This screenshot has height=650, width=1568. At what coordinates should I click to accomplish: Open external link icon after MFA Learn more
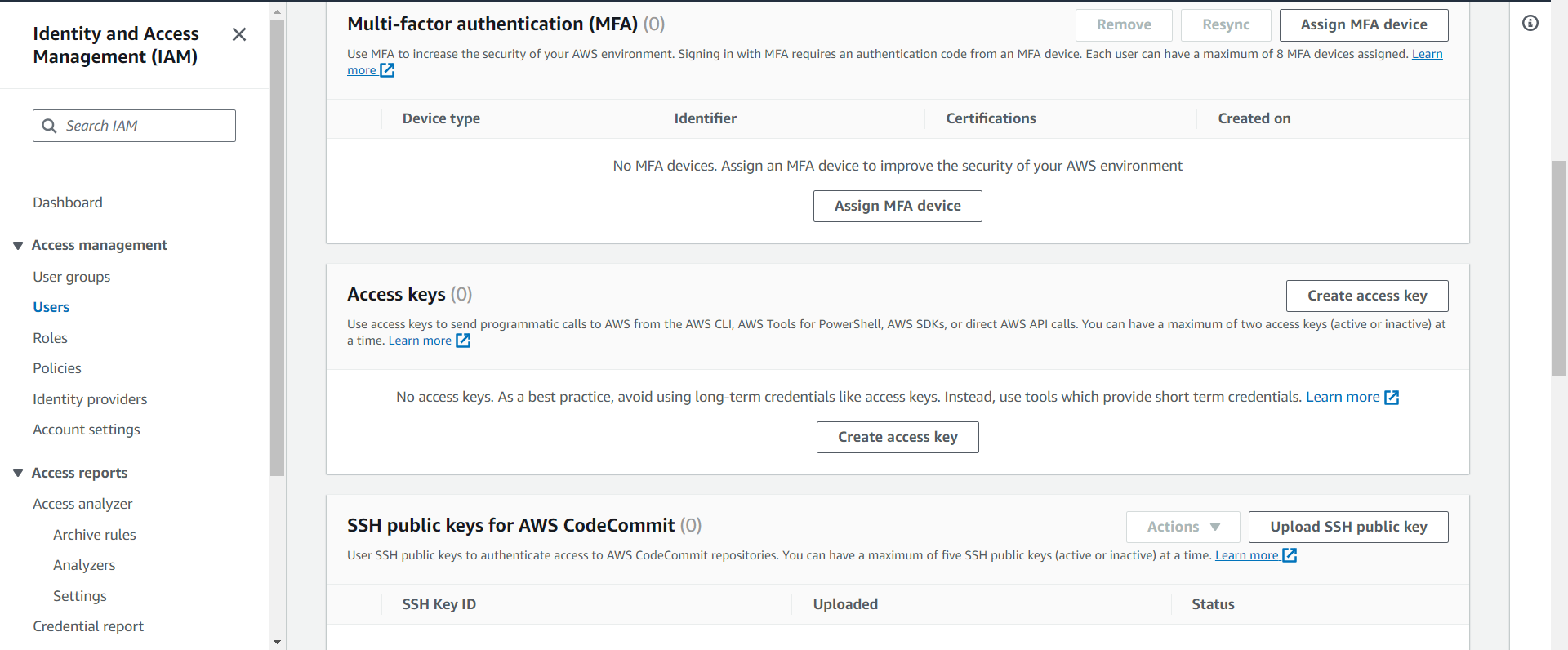(x=387, y=70)
